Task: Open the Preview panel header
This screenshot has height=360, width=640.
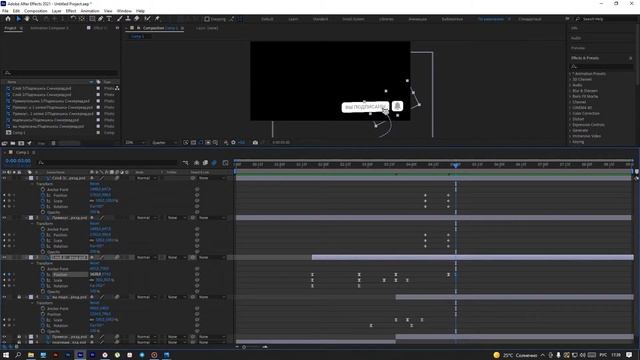Action: click(x=578, y=48)
